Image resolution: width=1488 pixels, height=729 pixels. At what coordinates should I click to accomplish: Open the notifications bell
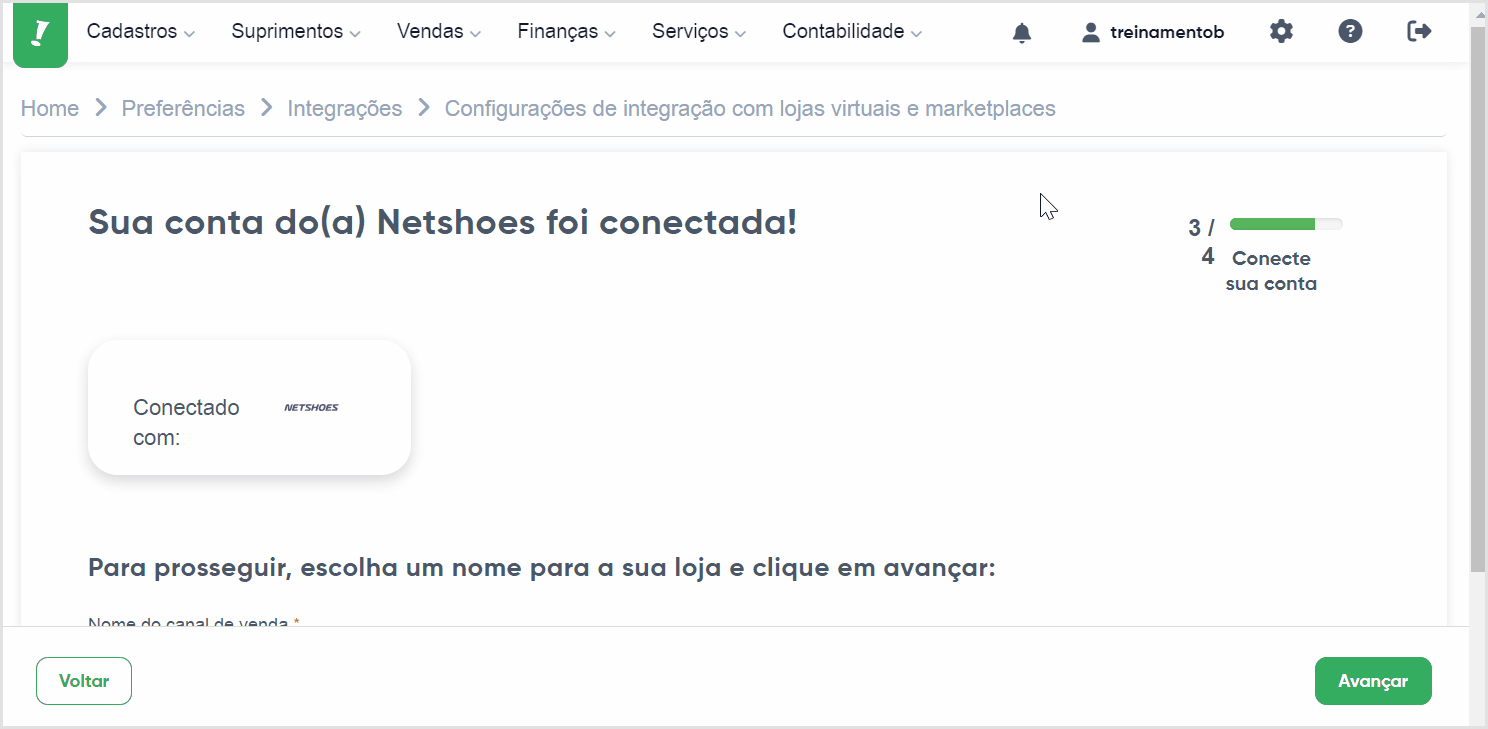pos(1021,33)
